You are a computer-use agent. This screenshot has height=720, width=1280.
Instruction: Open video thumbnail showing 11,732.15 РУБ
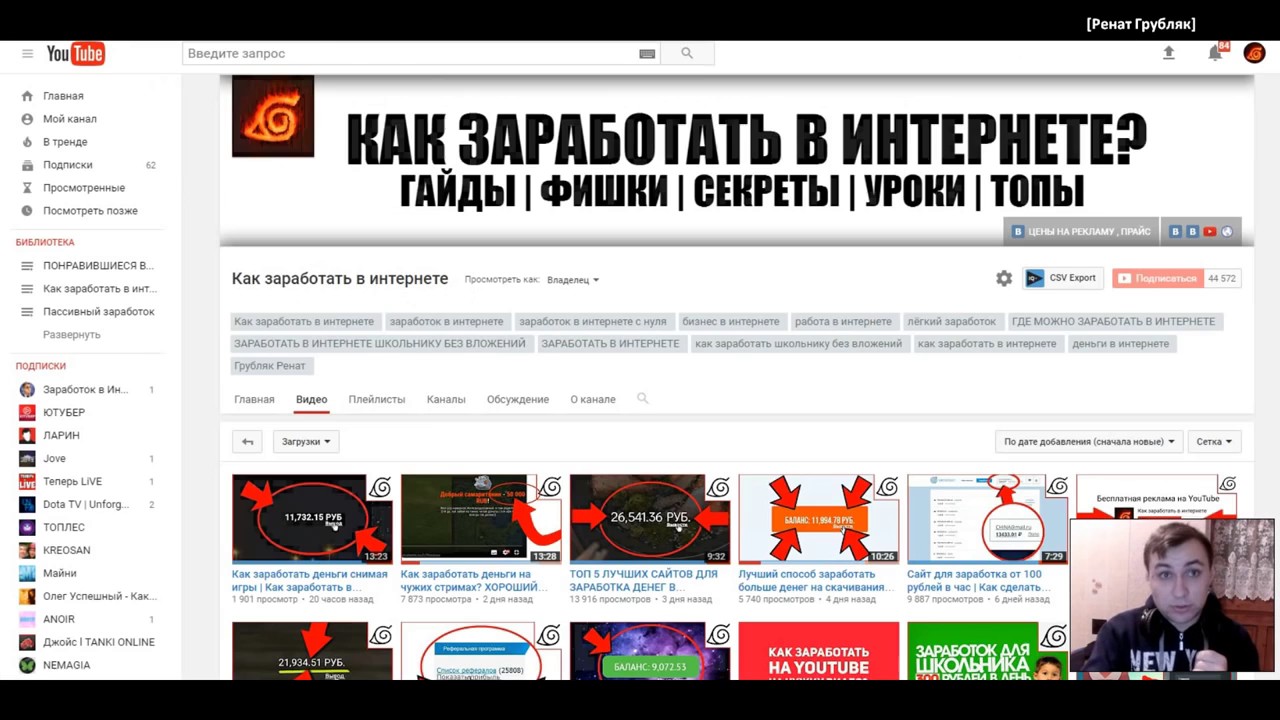point(312,519)
